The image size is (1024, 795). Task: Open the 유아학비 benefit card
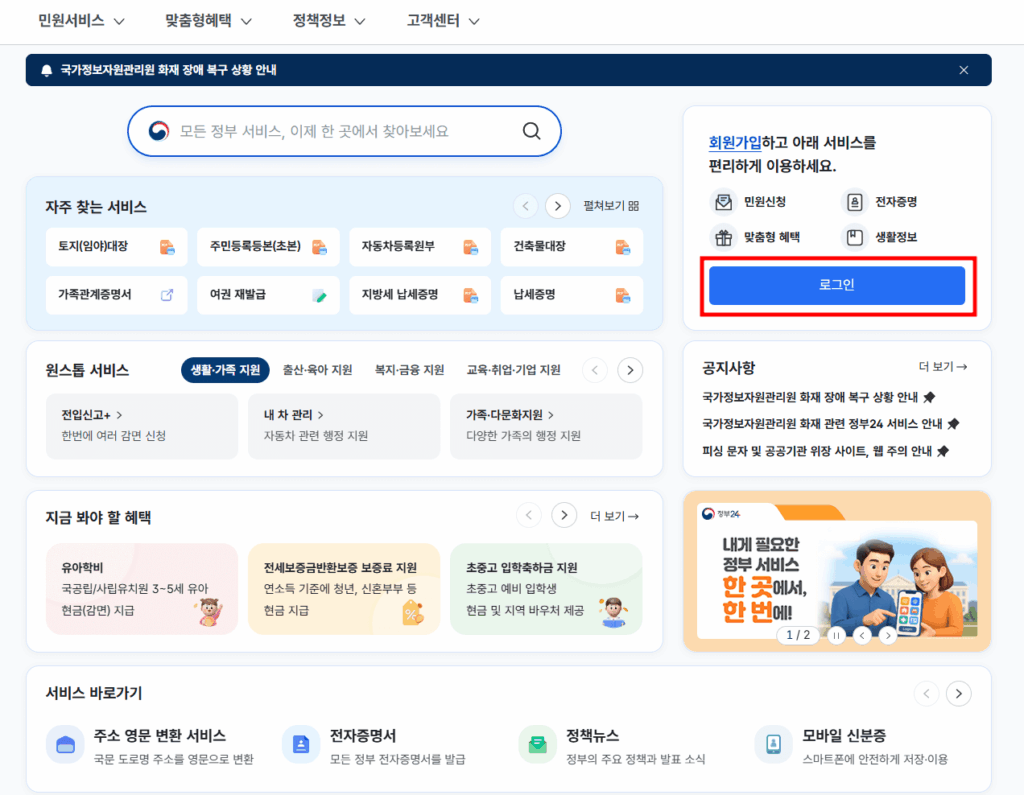(142, 589)
